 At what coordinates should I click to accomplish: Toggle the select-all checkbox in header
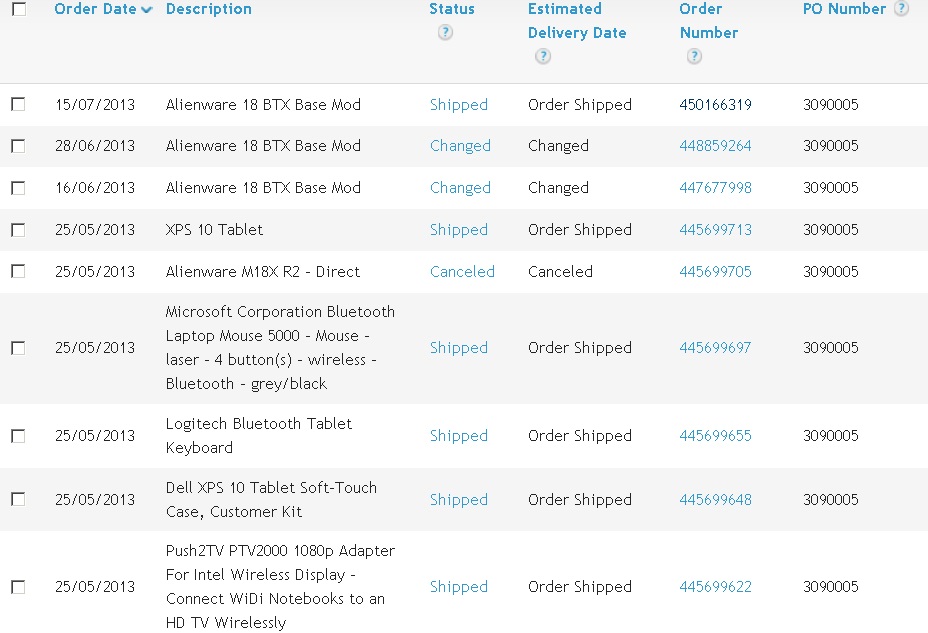pyautogui.click(x=19, y=9)
